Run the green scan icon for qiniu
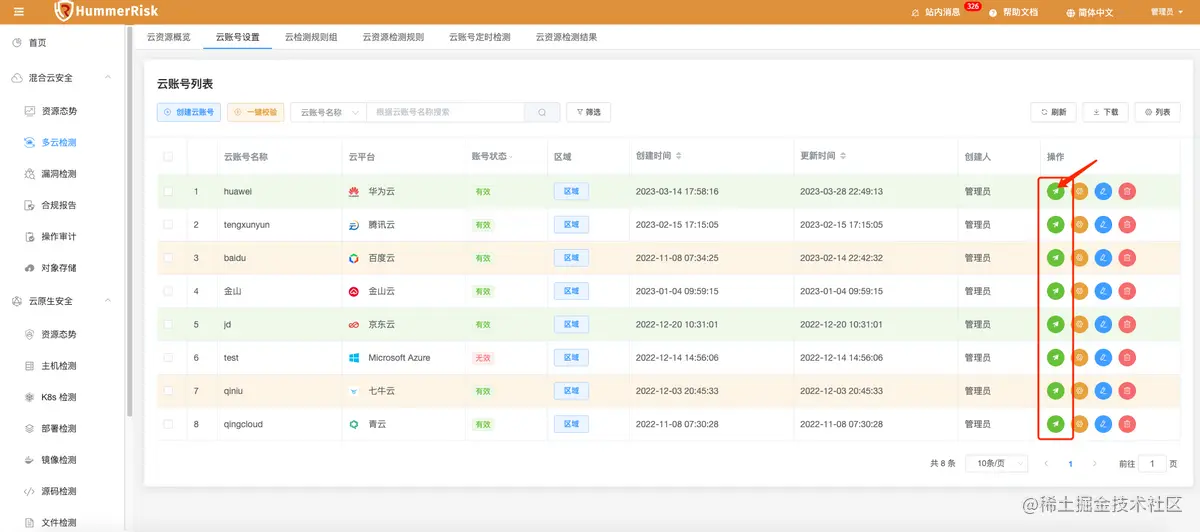The width and height of the screenshot is (1200, 532). pyautogui.click(x=1055, y=391)
